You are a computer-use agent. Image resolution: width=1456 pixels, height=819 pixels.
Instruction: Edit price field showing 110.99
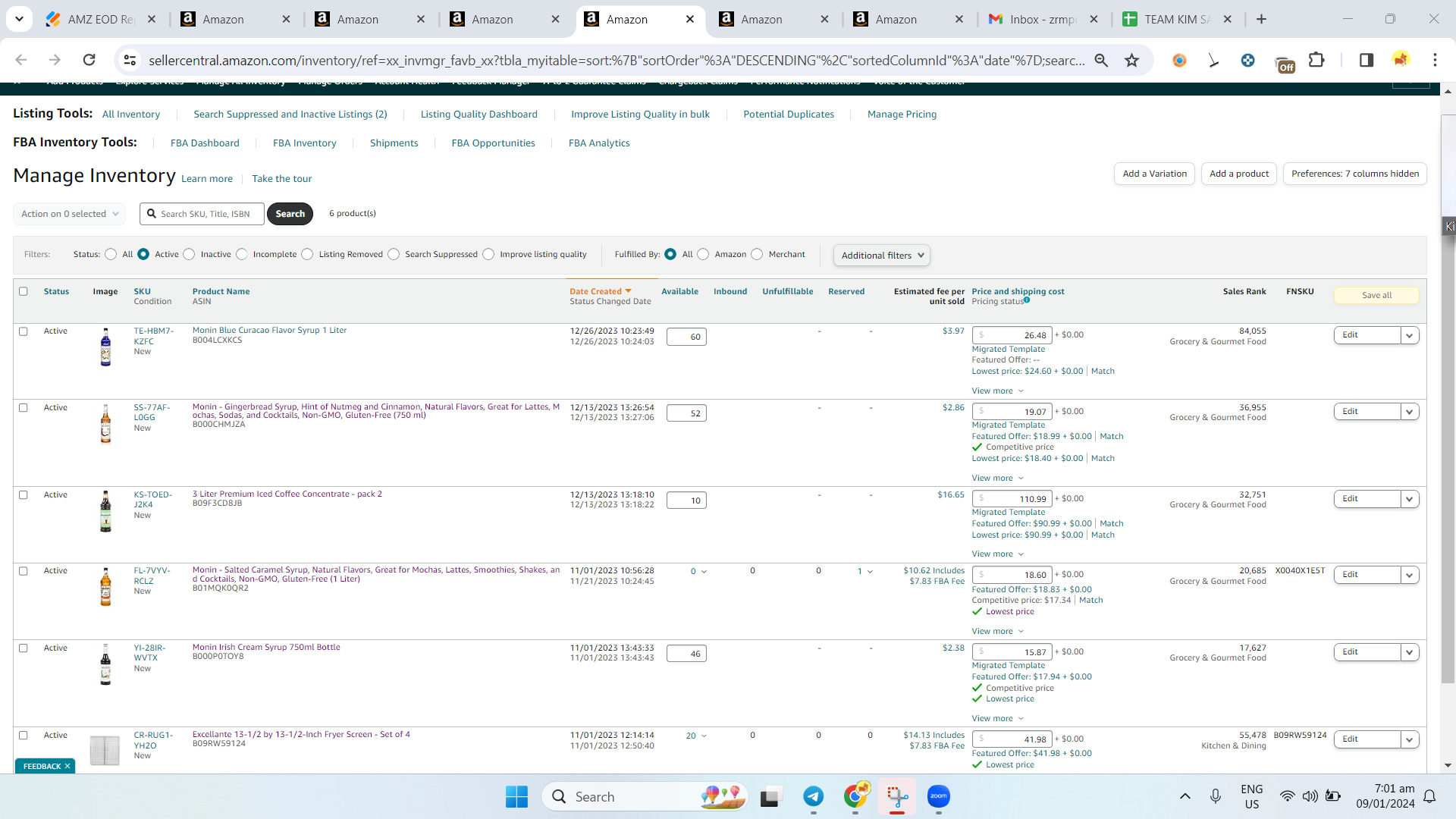(x=1012, y=499)
